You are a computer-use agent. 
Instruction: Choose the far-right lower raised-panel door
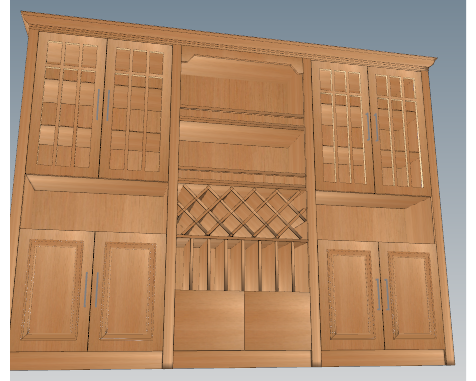coord(412,297)
